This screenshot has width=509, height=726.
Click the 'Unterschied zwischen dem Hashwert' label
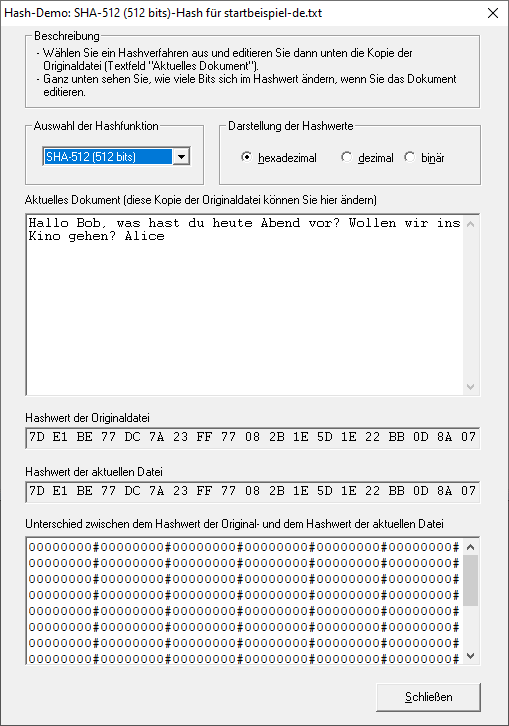click(x=234, y=524)
